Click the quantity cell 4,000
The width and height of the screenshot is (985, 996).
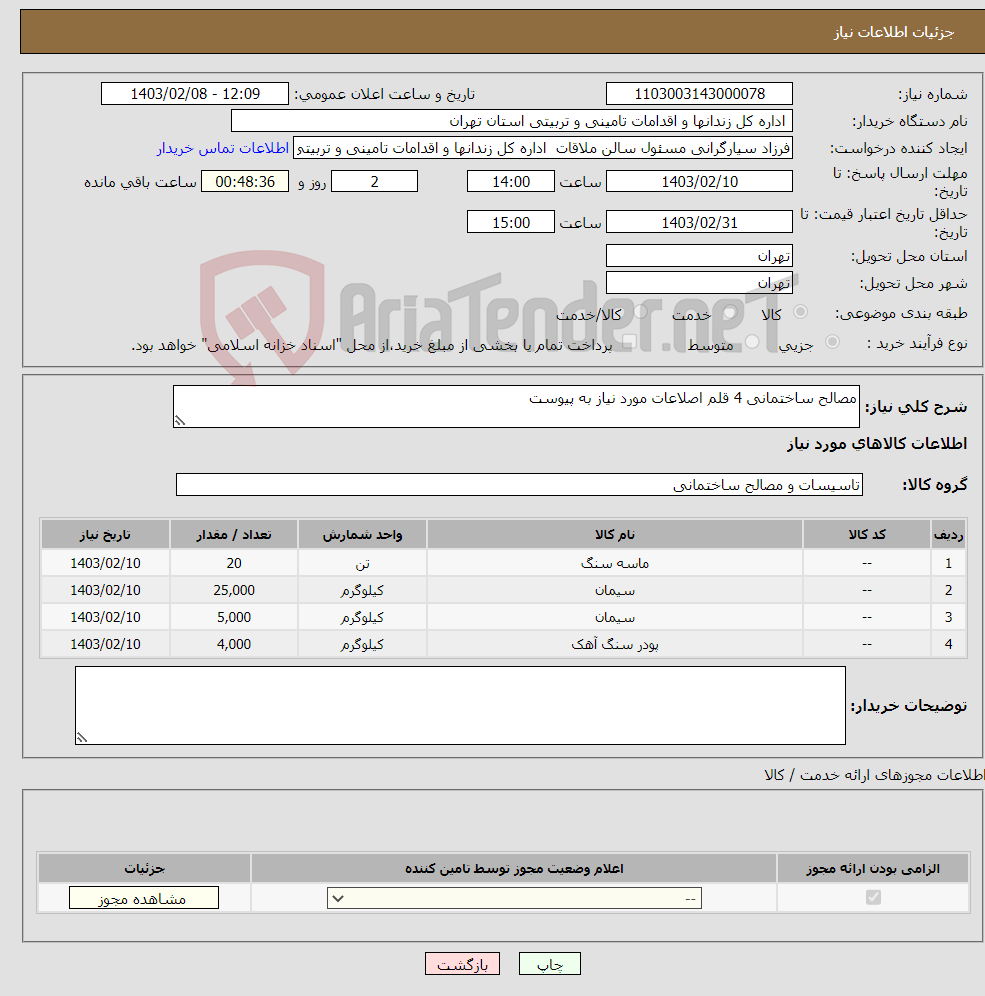[234, 644]
